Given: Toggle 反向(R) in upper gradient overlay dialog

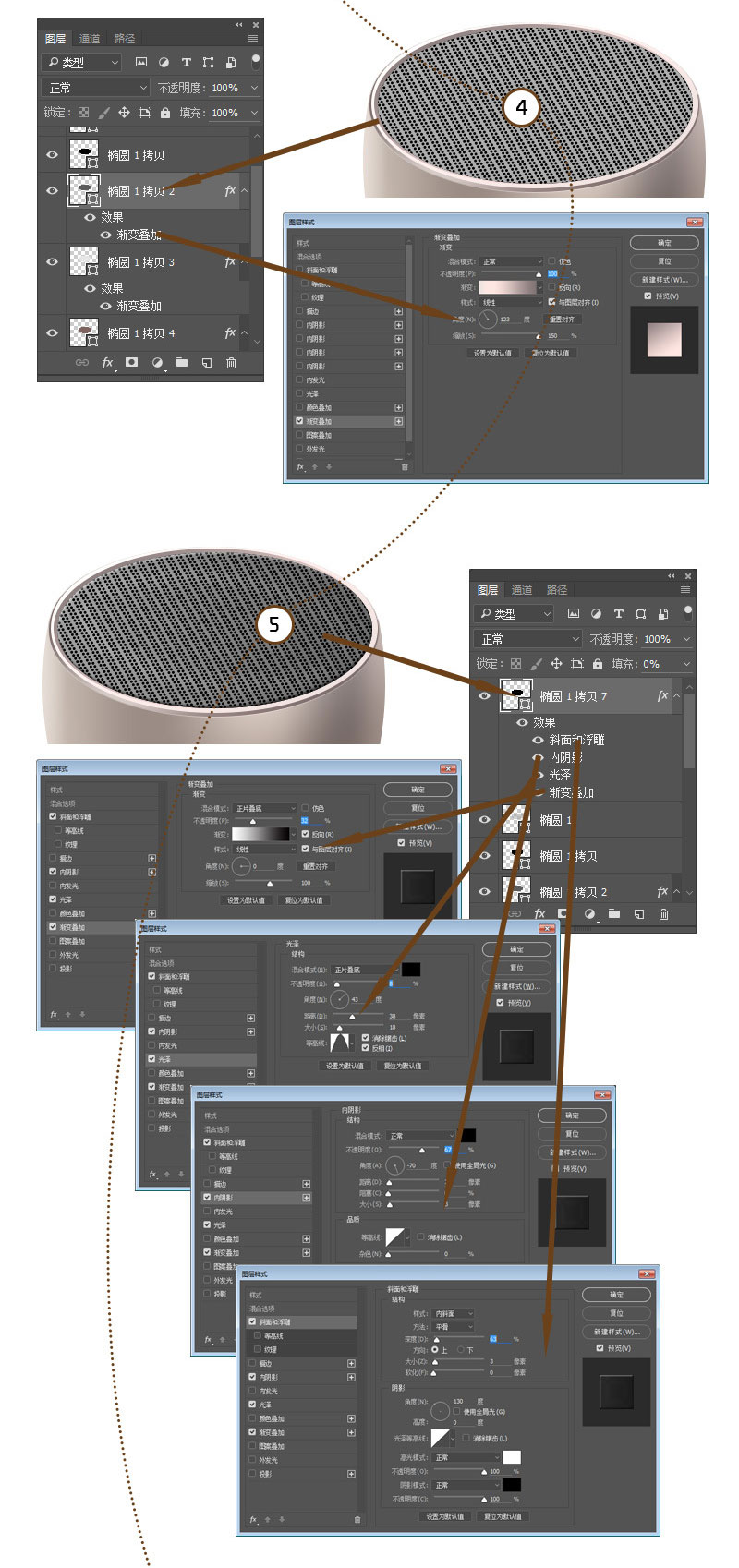Looking at the screenshot, I should (x=552, y=287).
